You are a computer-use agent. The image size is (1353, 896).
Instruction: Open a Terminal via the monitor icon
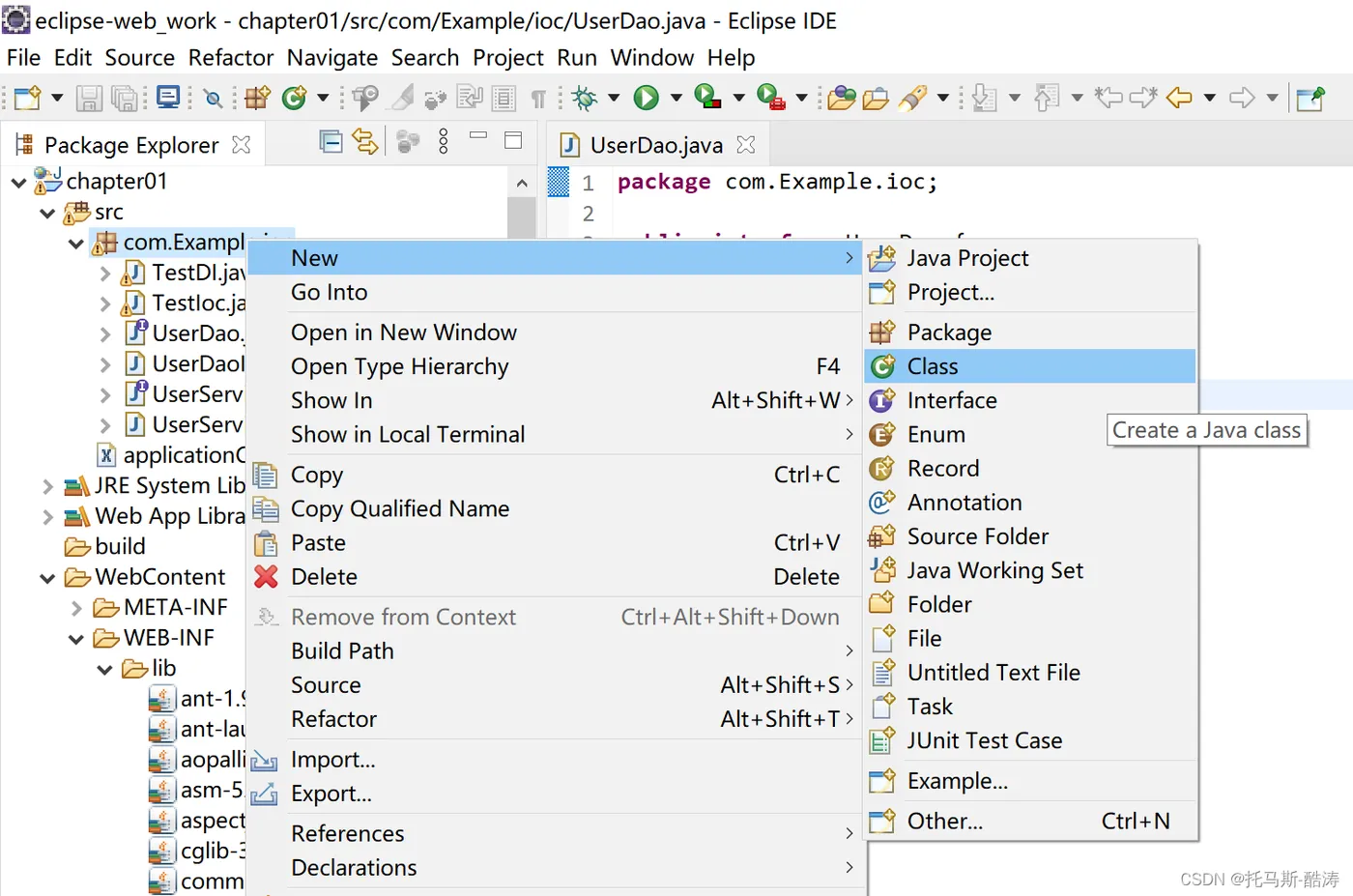169,98
